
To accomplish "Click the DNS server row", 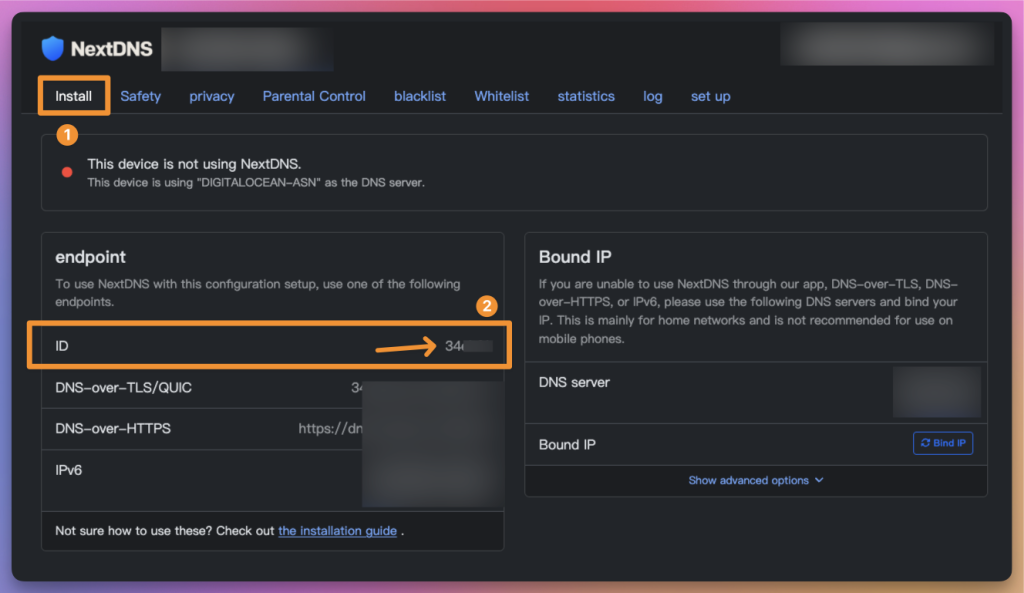I will click(756, 392).
